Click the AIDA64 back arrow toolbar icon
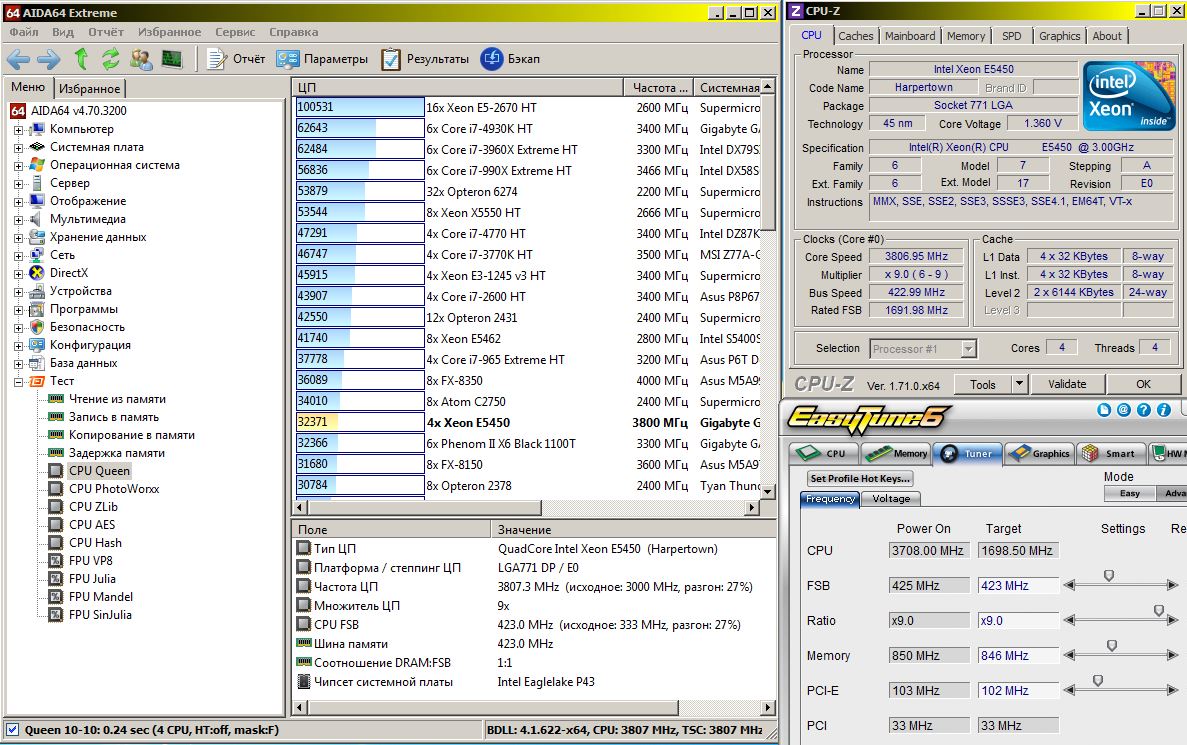The height and width of the screenshot is (745, 1187). [x=18, y=59]
